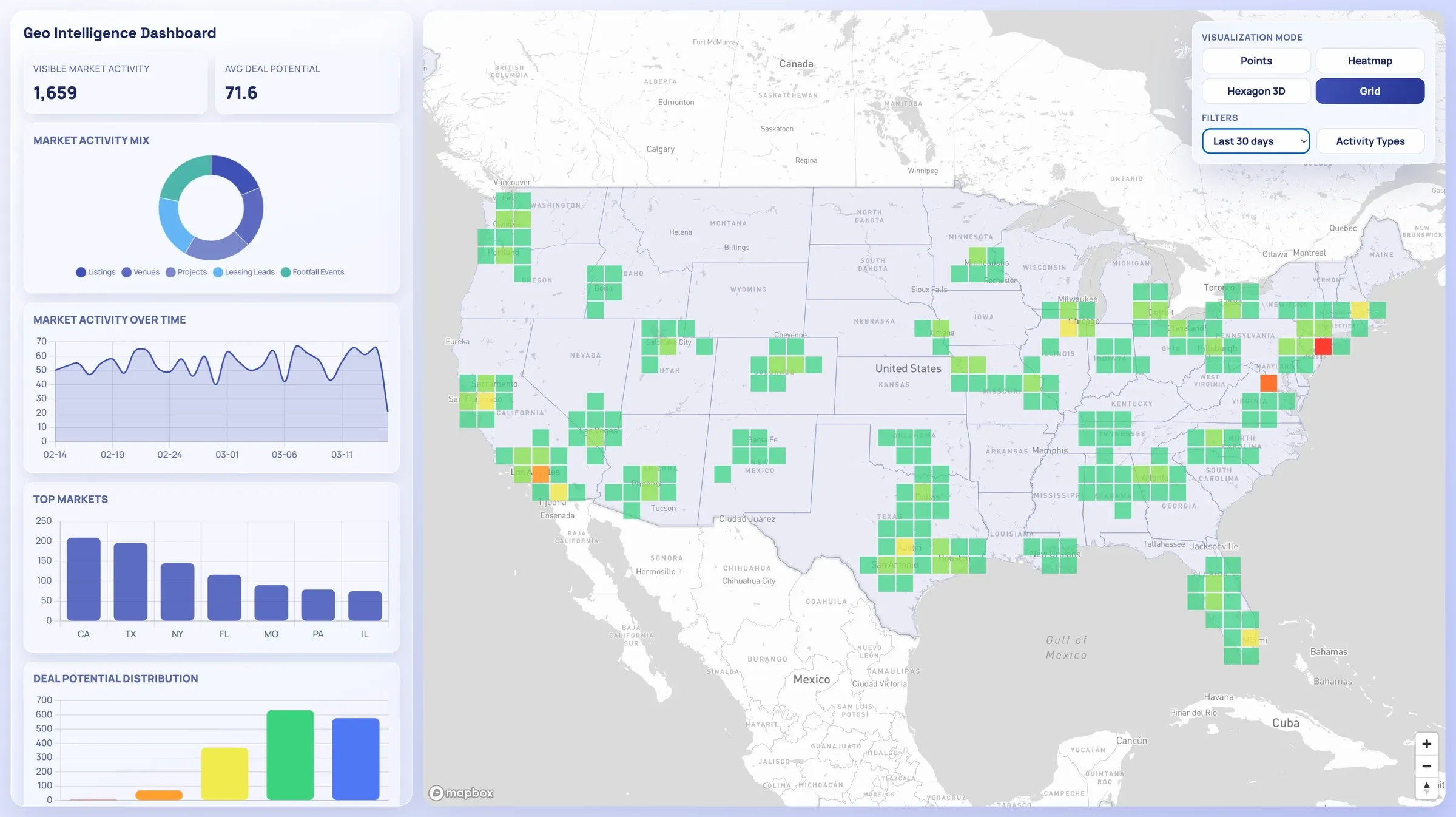Click the MO bar in Top Markets
The image size is (1456, 817).
[271, 603]
